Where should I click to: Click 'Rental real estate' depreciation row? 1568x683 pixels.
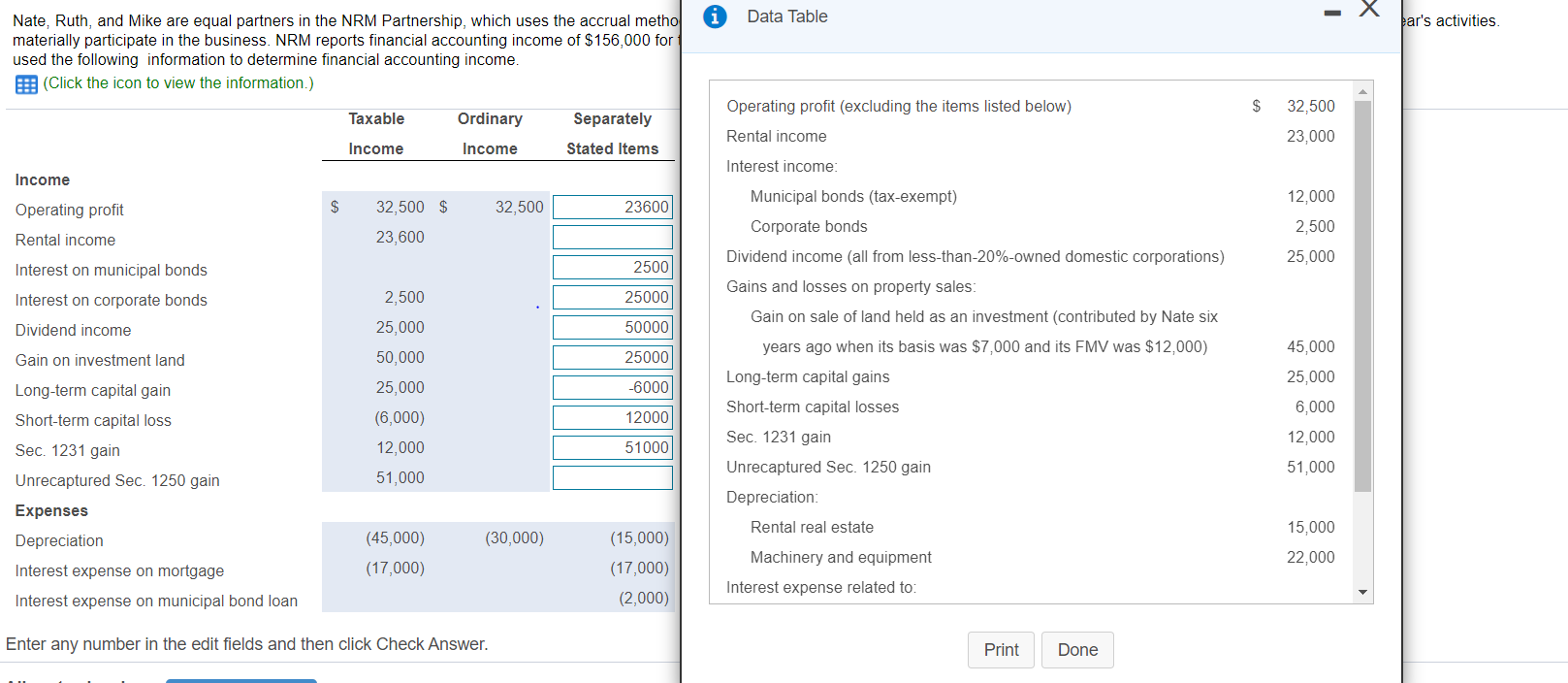(812, 527)
